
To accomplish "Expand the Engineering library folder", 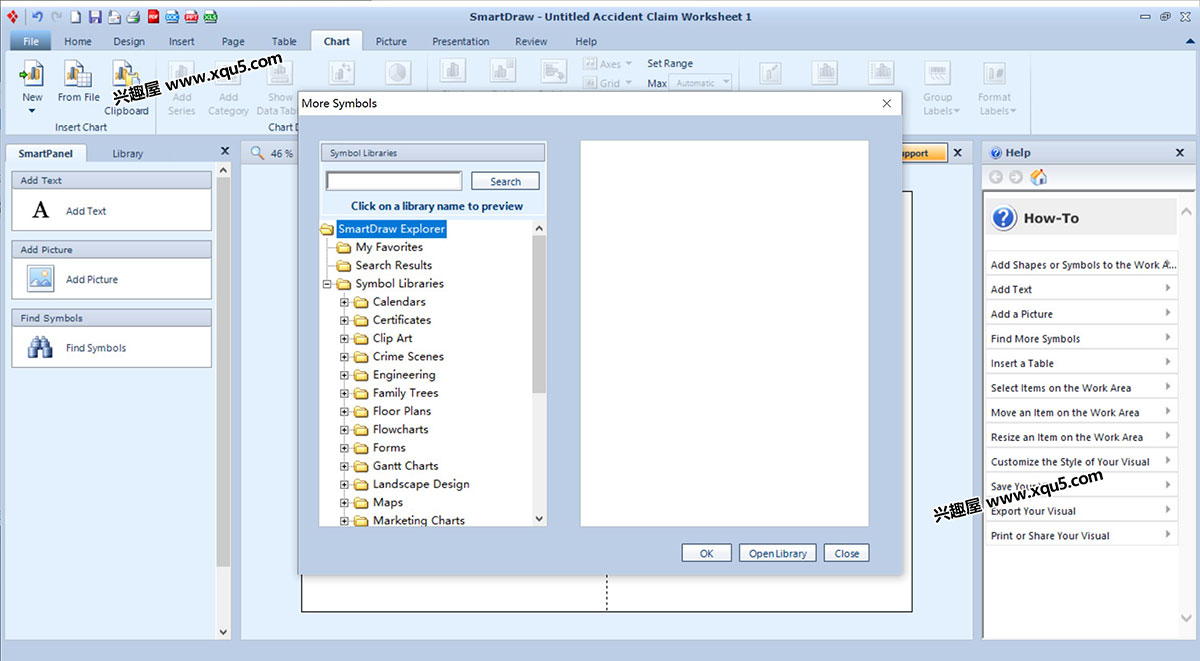I will click(x=345, y=375).
